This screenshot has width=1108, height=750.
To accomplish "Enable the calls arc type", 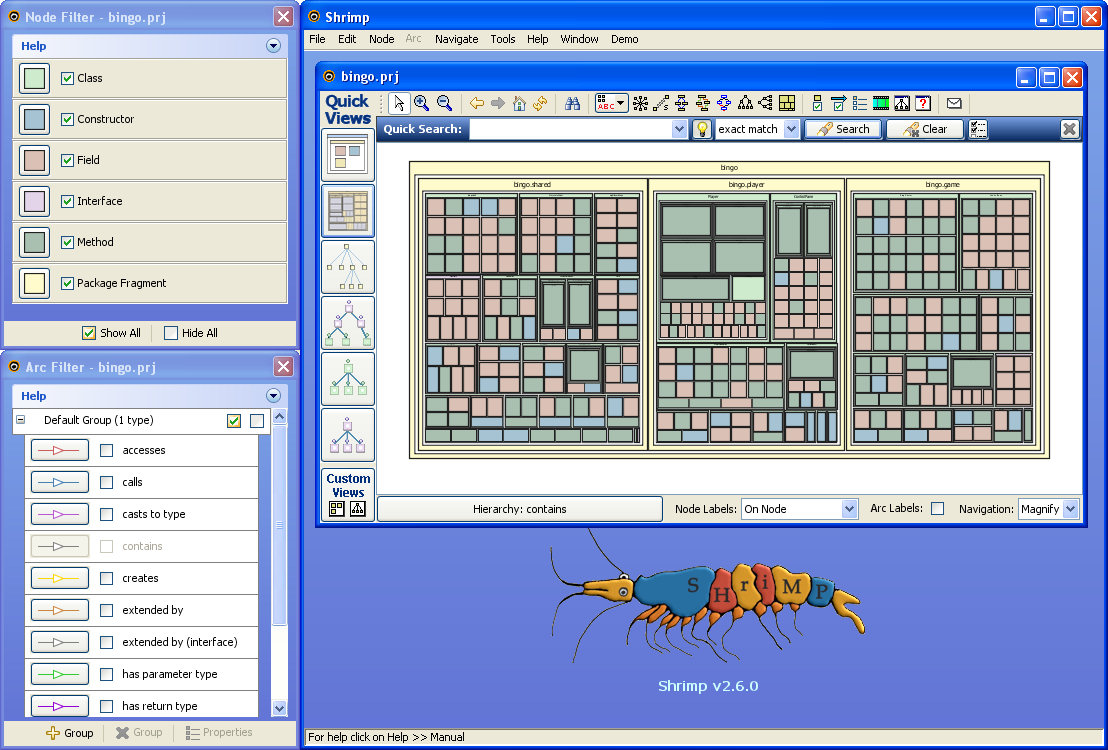I will [107, 482].
